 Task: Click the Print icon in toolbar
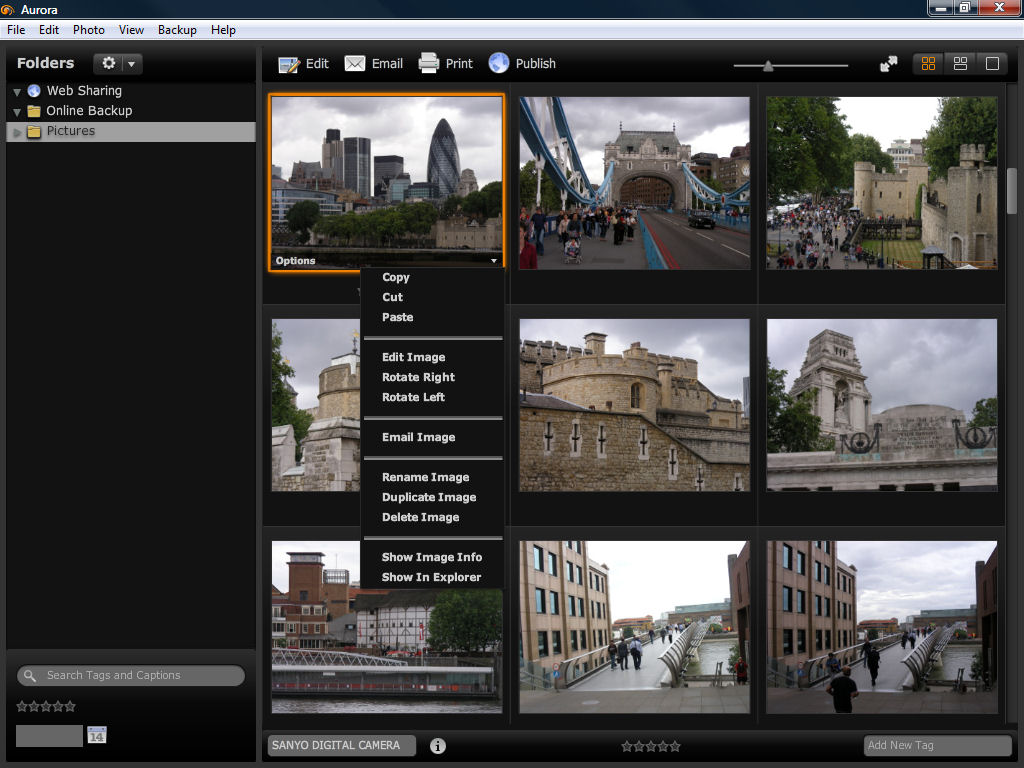(x=429, y=63)
